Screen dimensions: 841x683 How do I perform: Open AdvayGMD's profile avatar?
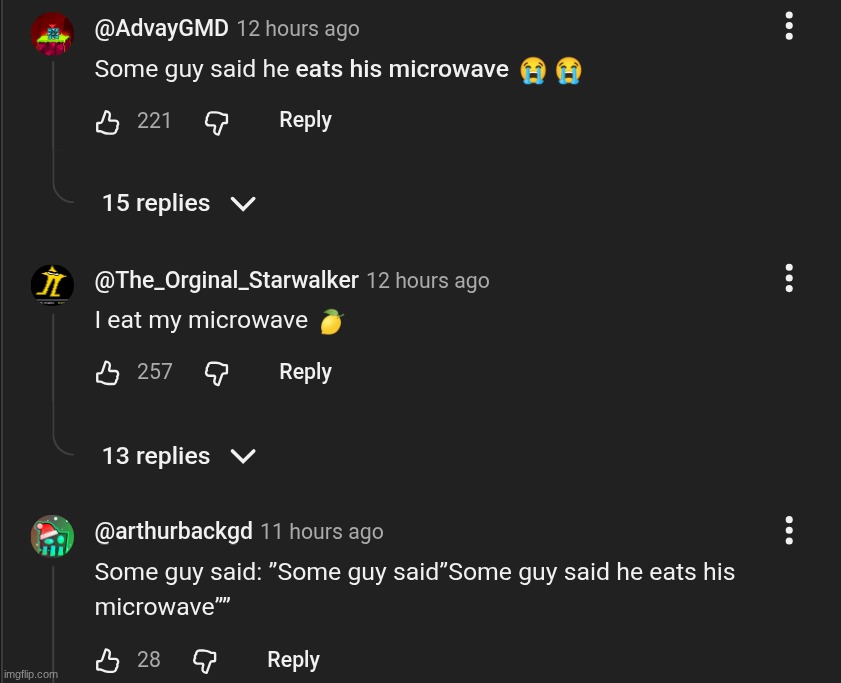[x=52, y=33]
